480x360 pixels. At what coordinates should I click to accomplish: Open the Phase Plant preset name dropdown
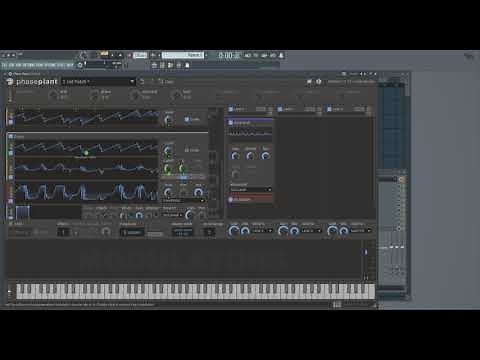click(x=98, y=82)
